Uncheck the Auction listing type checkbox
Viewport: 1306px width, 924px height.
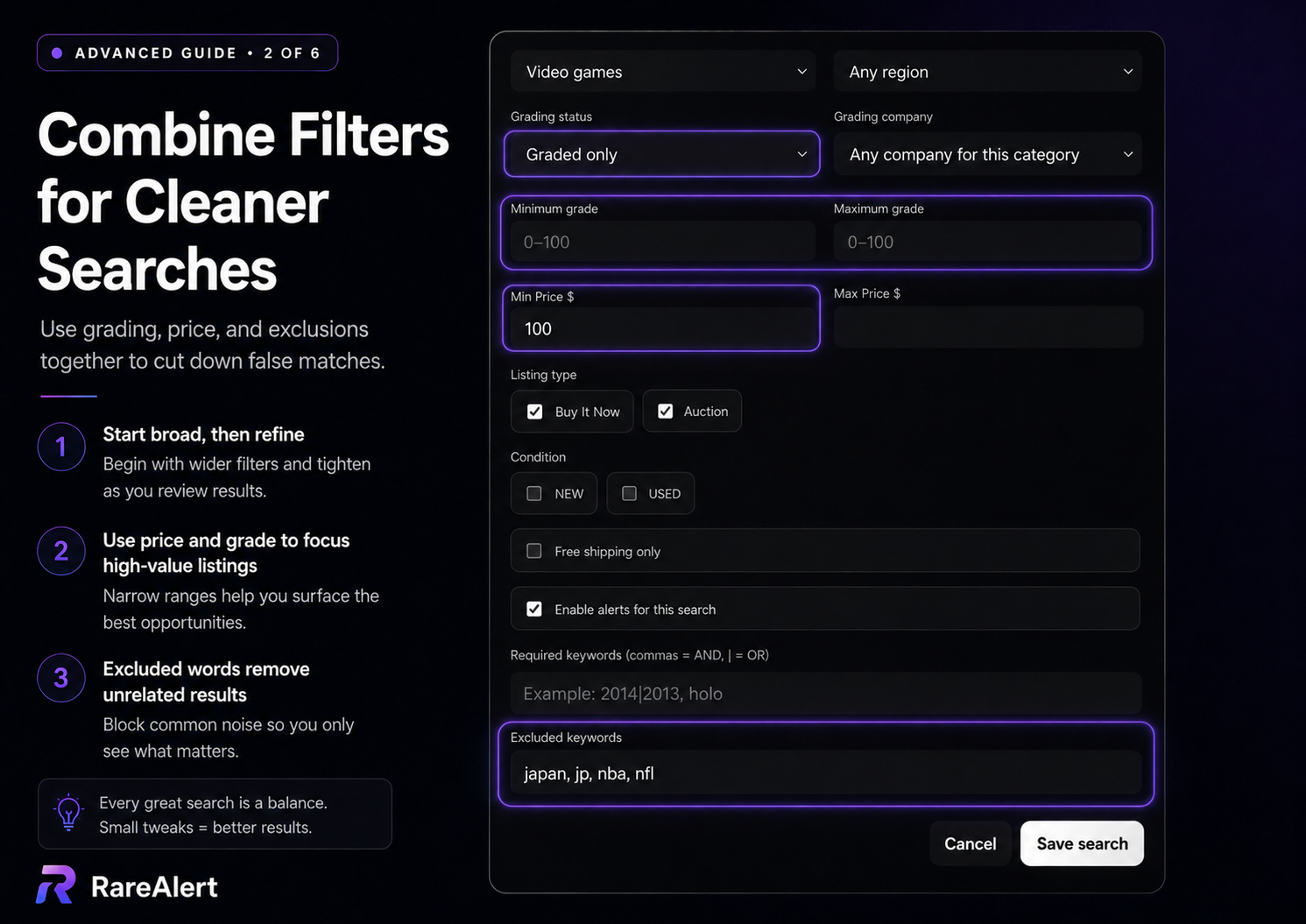click(x=666, y=411)
